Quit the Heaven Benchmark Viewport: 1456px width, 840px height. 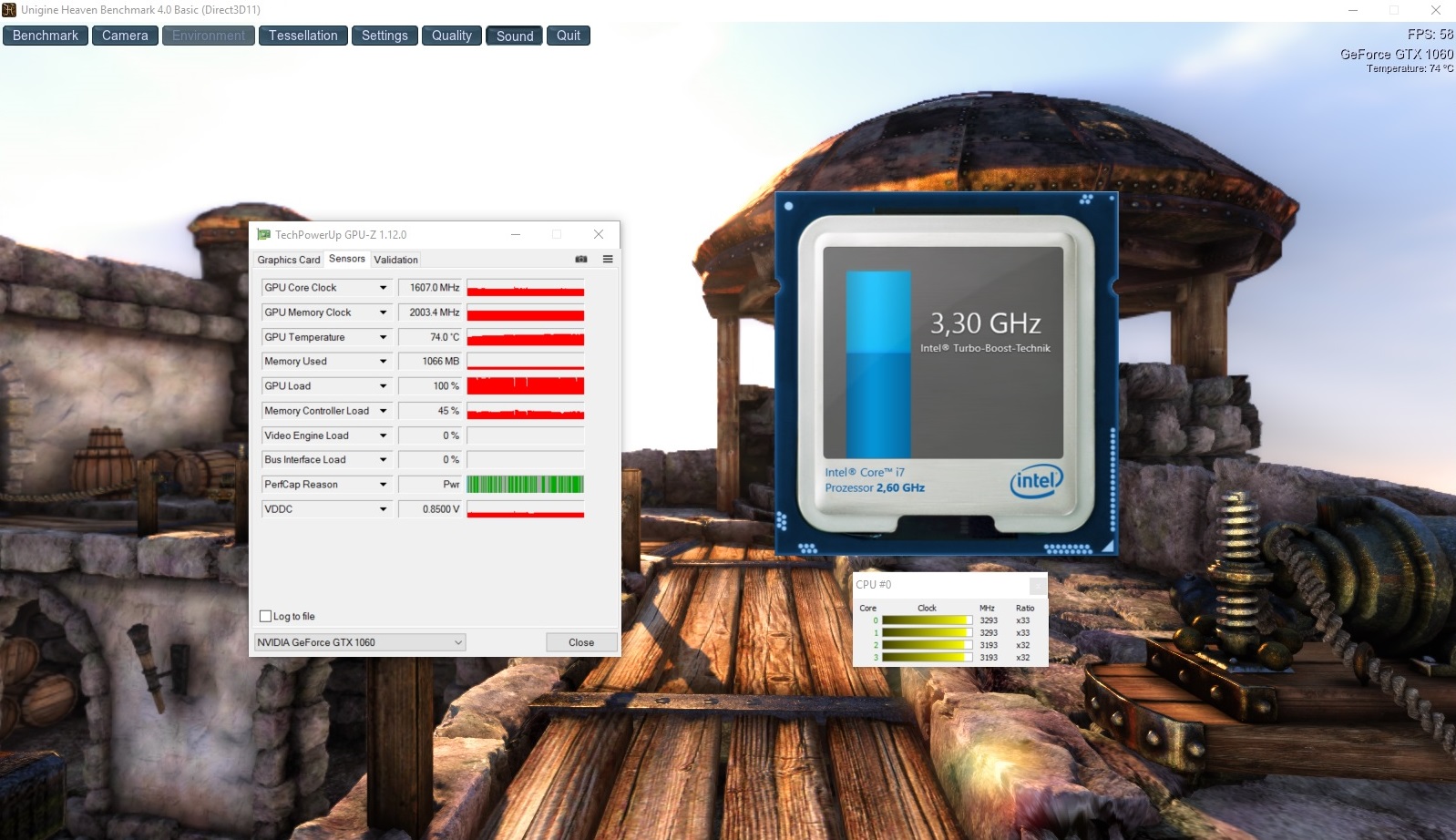(569, 36)
